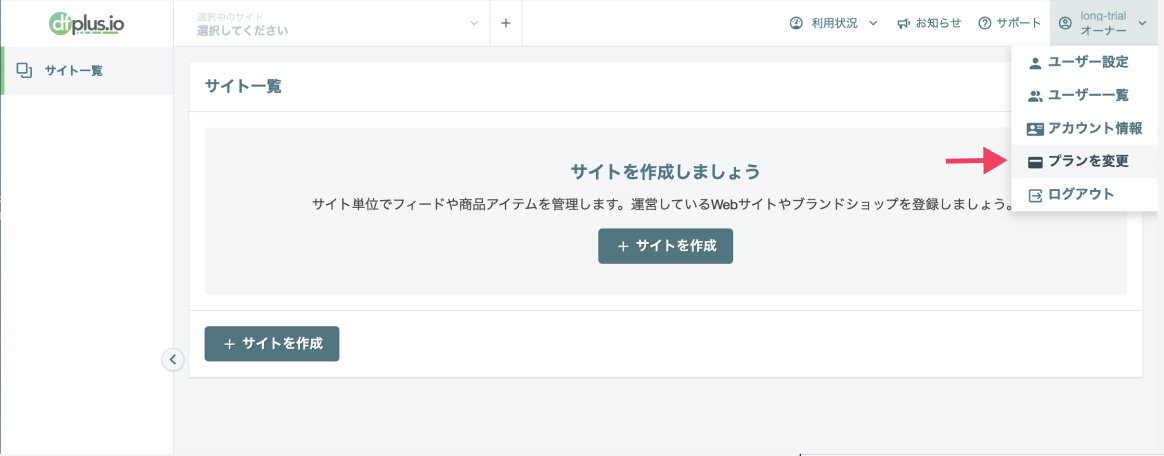Toggle the long-trial オーナー account menu

1106,23
